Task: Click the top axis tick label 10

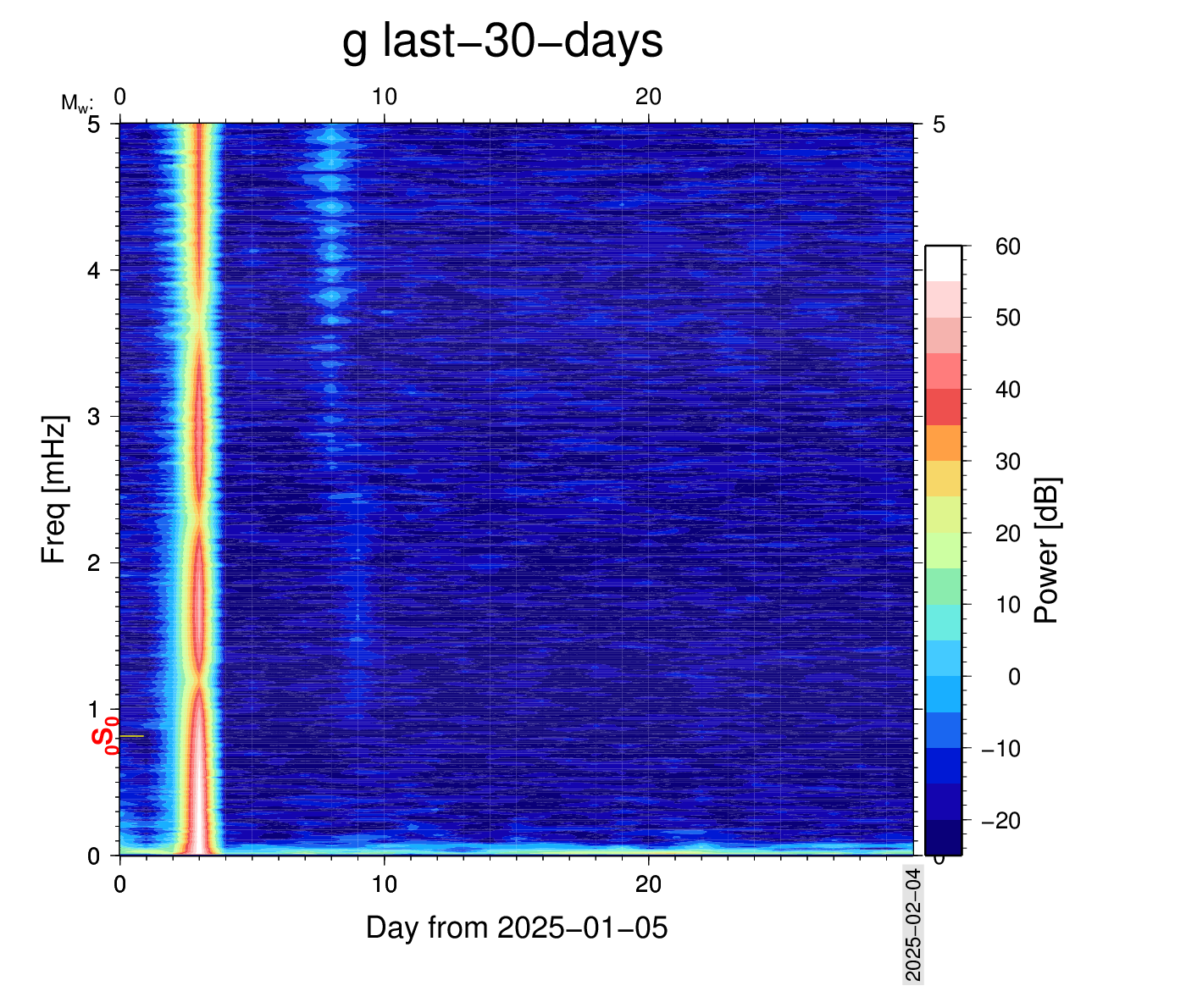Action: 384,97
